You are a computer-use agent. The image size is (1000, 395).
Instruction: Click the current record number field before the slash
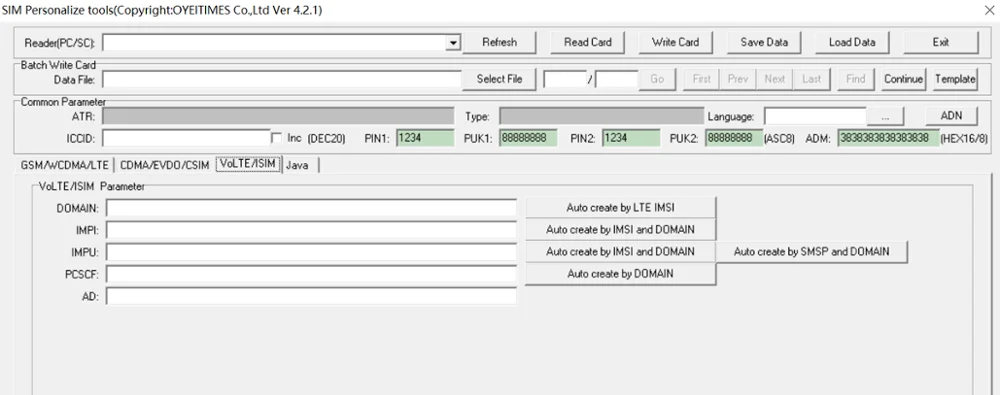[565, 79]
